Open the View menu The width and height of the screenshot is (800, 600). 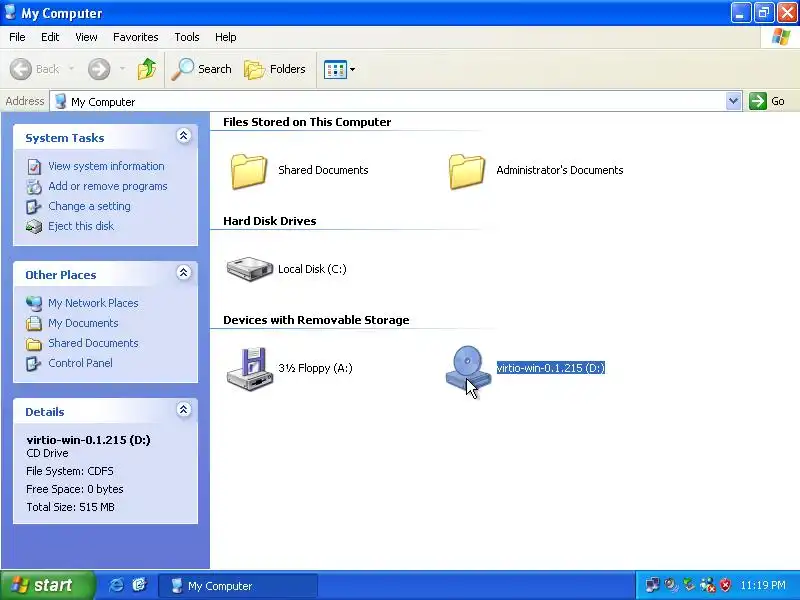click(x=86, y=37)
